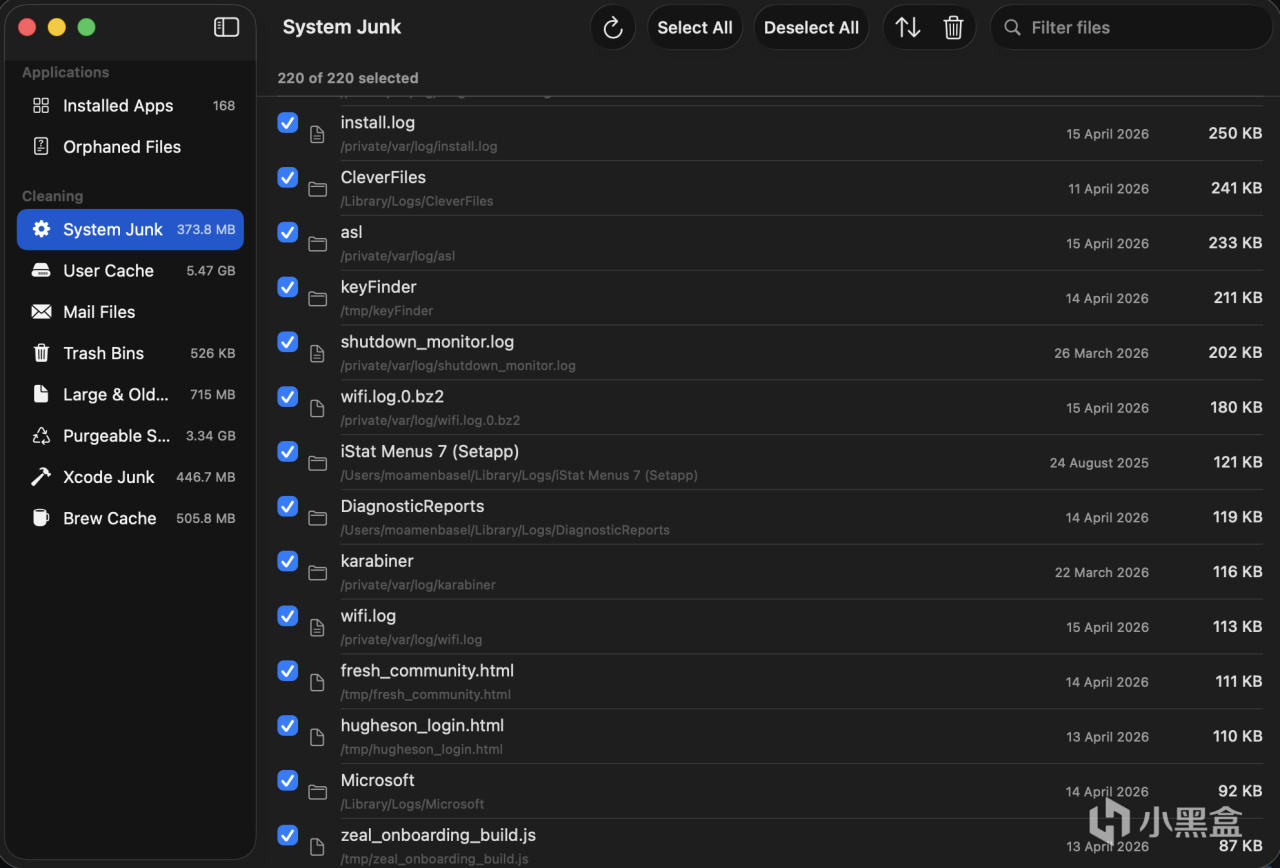Viewport: 1280px width, 868px height.
Task: Deselect the karabiner checkbox
Action: [288, 562]
